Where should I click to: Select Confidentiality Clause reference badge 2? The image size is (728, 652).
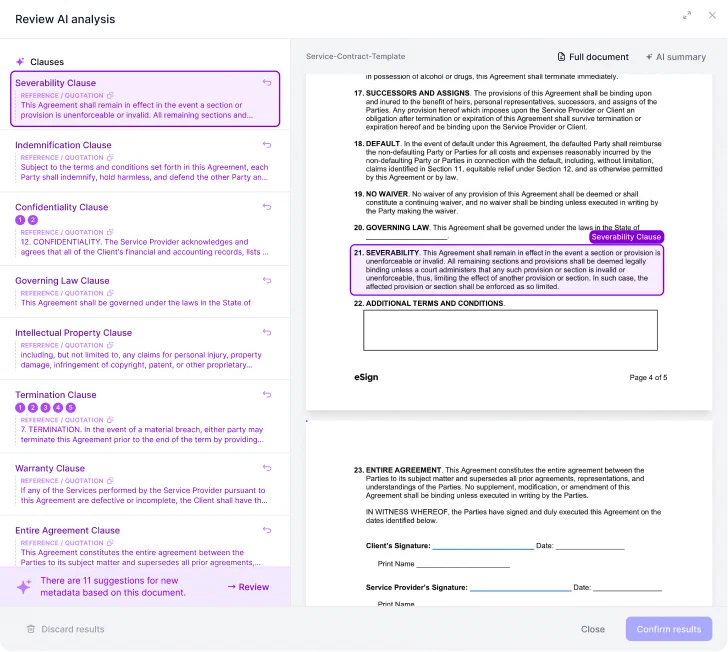point(32,220)
